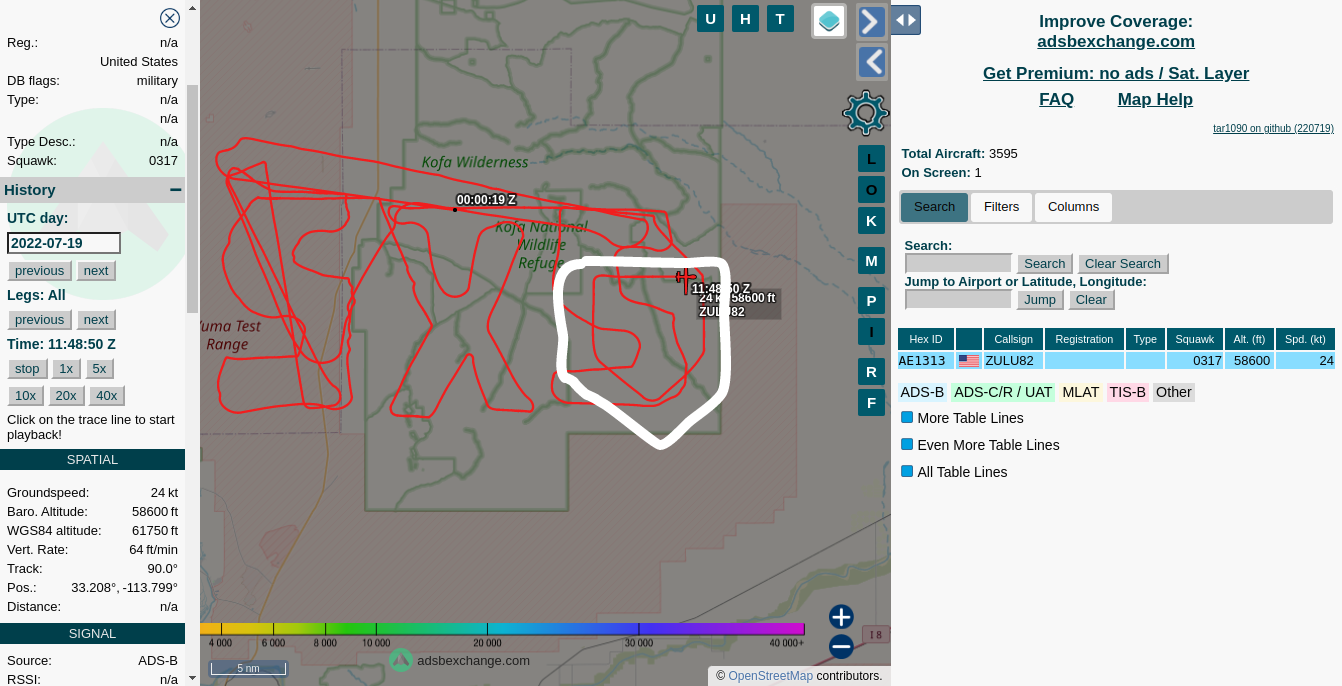The height and width of the screenshot is (686, 1342).
Task: Zoom out on the map
Action: click(x=841, y=647)
